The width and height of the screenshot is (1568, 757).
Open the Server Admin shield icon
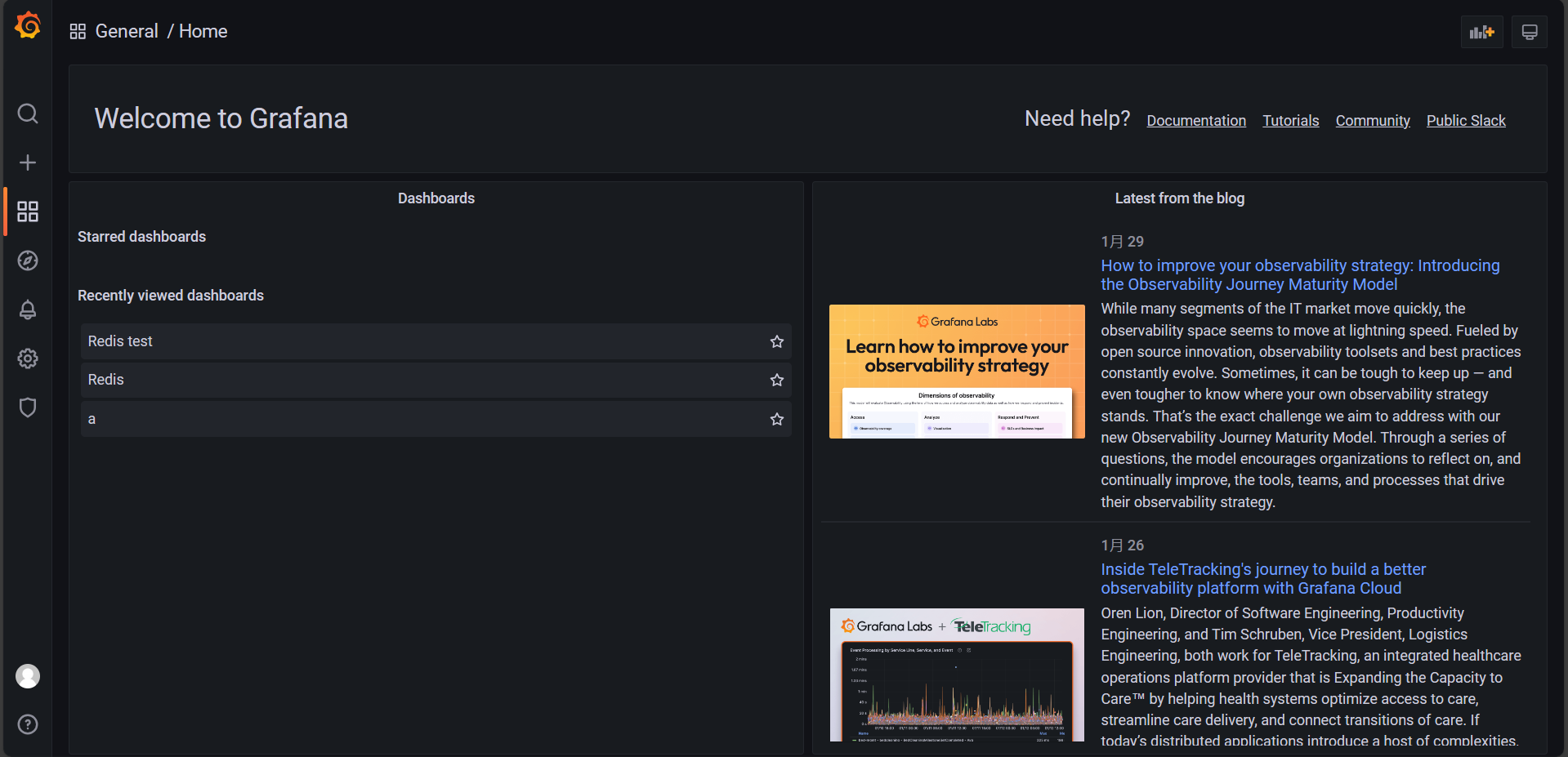28,407
